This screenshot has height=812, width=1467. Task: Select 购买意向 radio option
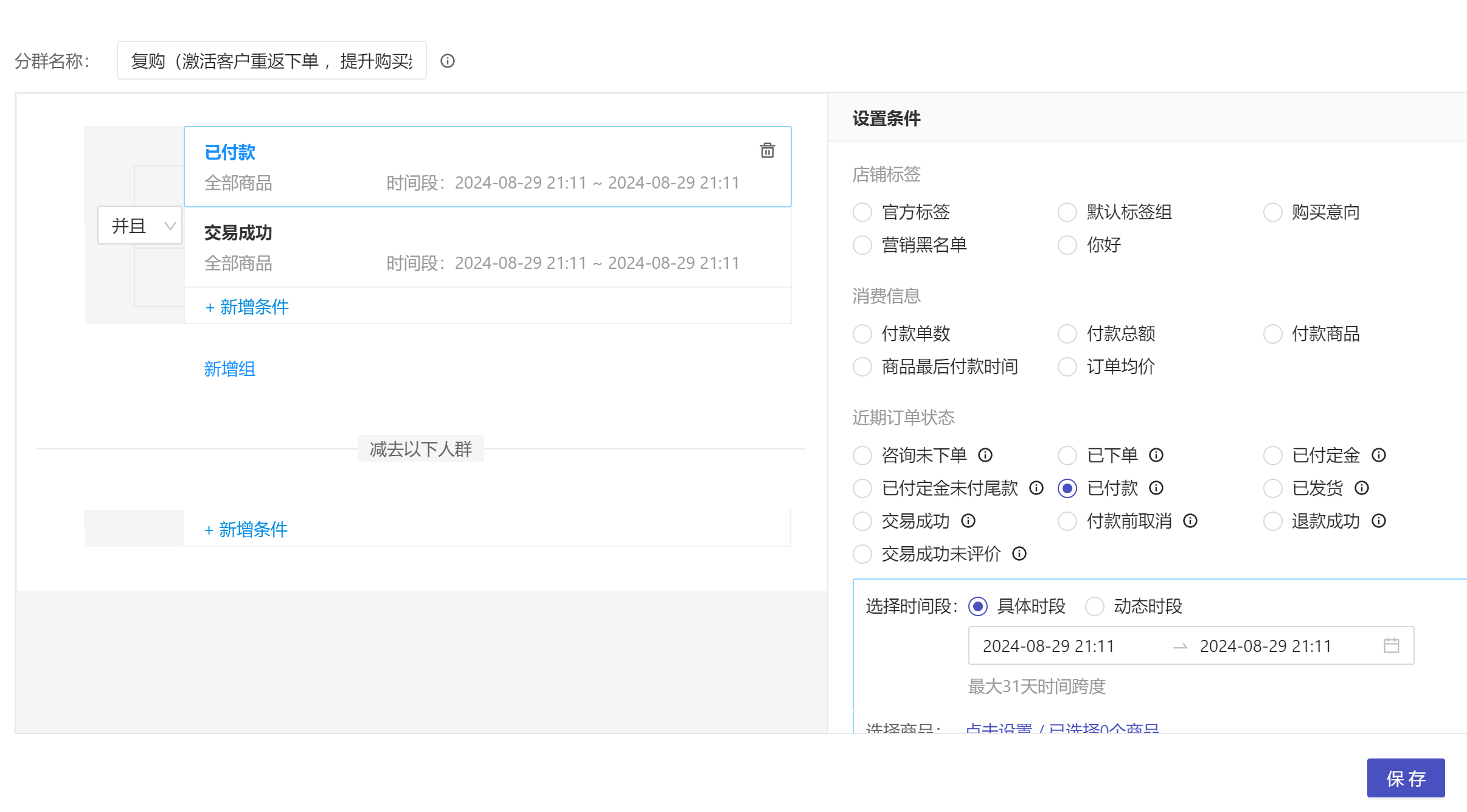click(1272, 212)
